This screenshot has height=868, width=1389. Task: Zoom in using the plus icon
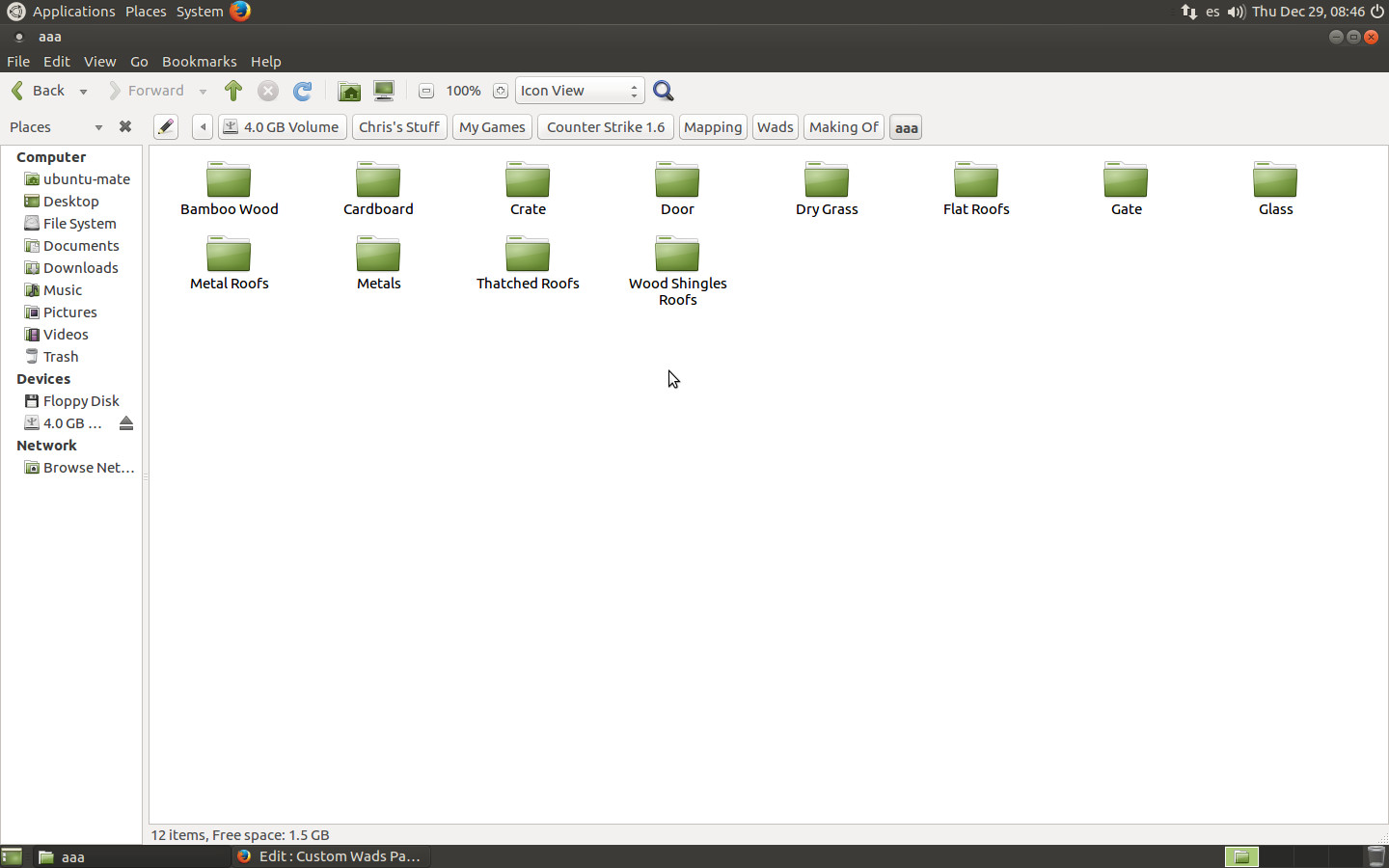pos(500,90)
